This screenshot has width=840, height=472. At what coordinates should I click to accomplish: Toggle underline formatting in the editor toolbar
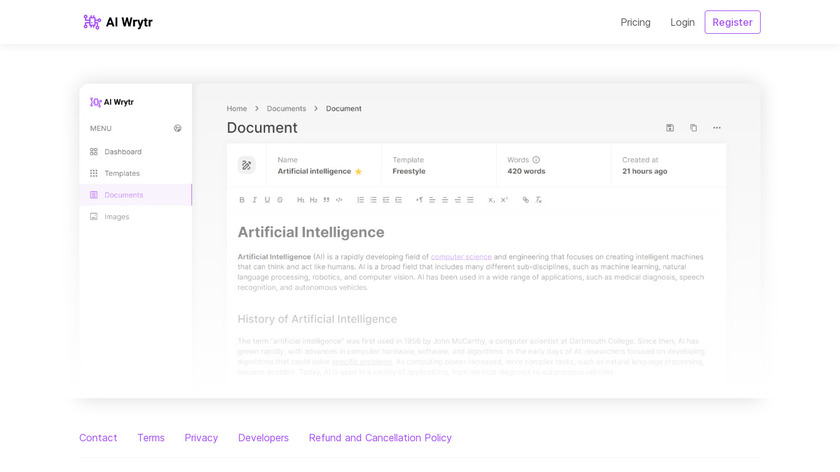click(x=267, y=200)
